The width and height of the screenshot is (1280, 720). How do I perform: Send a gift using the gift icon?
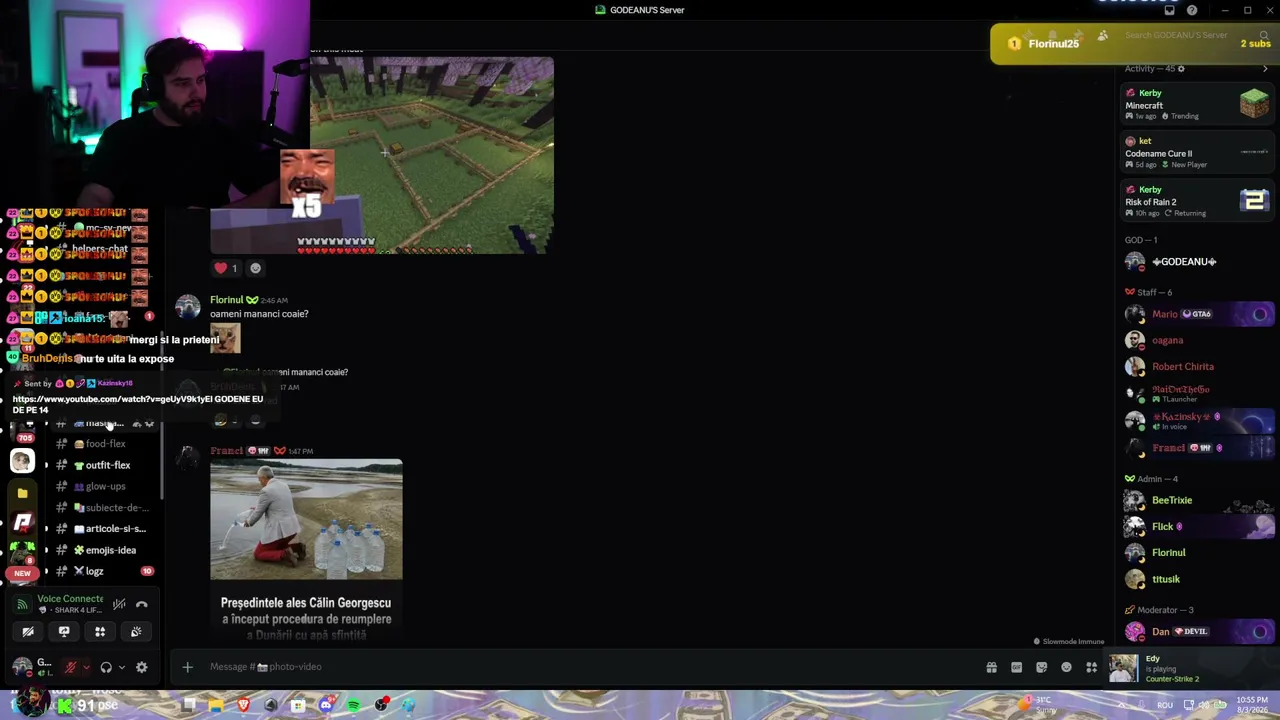click(991, 667)
